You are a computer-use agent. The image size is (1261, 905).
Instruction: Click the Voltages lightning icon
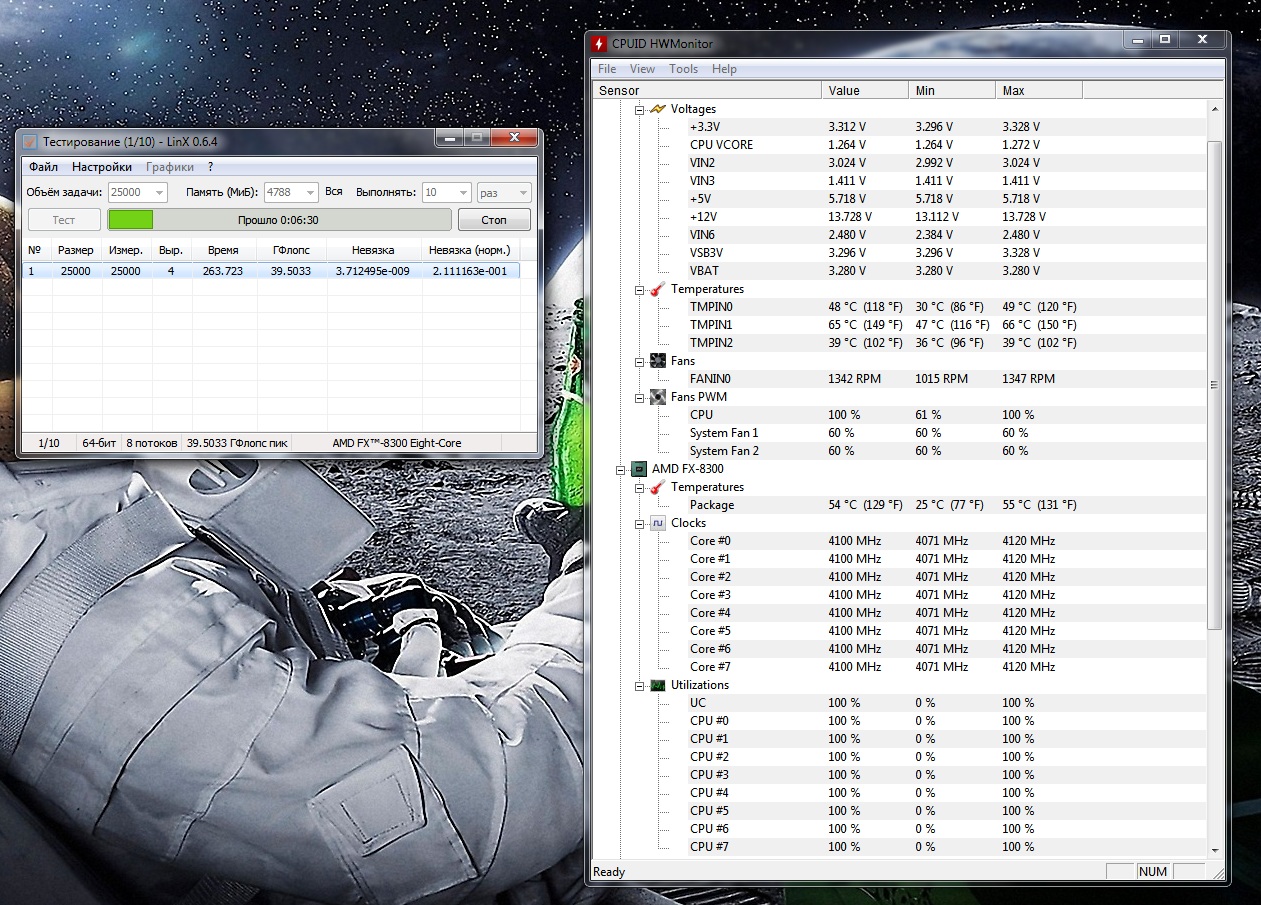click(657, 109)
